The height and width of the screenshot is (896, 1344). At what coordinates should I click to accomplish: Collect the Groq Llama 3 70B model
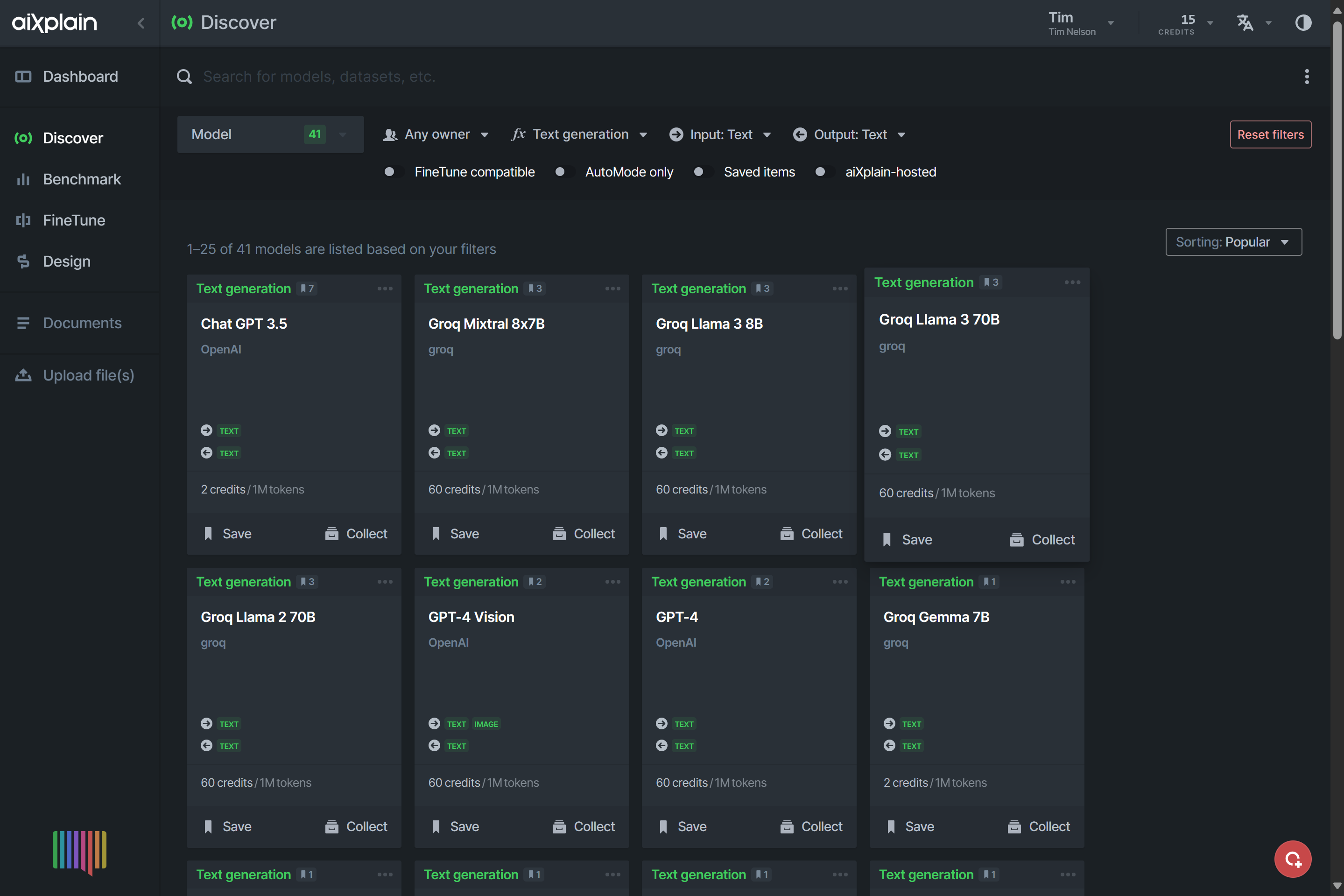click(x=1042, y=540)
